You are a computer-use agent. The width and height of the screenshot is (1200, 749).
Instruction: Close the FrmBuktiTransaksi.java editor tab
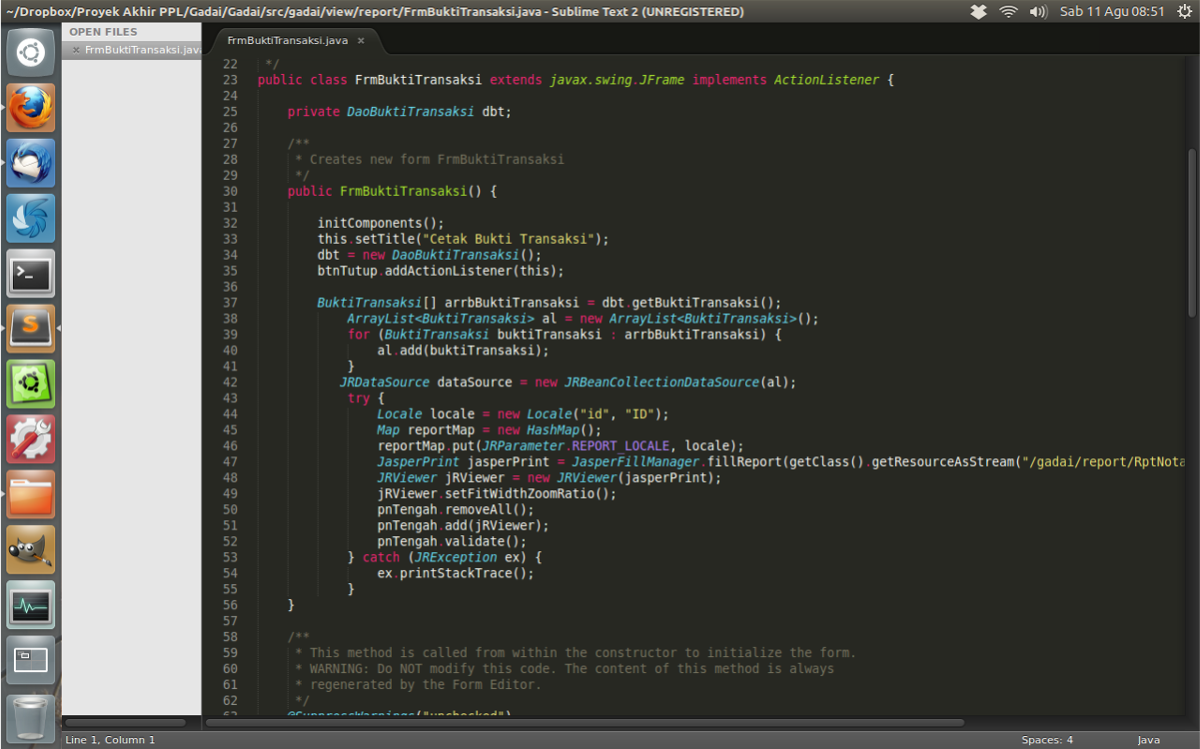(x=361, y=41)
